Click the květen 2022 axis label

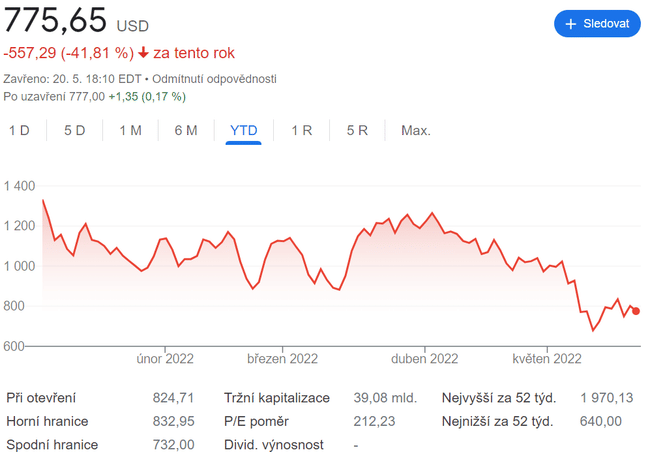[x=546, y=359]
